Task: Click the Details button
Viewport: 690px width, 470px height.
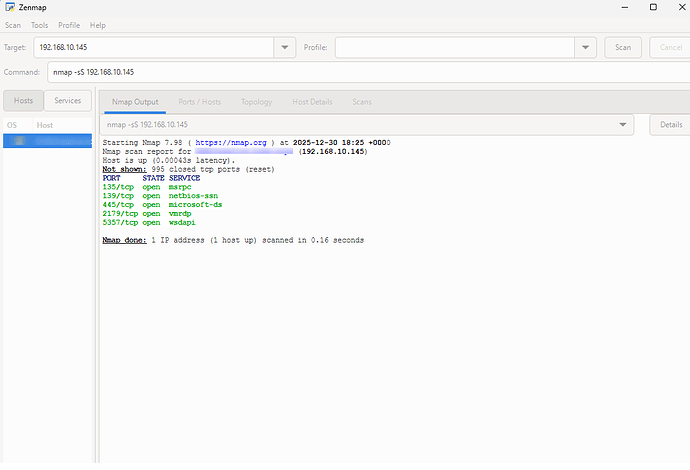Action: (669, 125)
